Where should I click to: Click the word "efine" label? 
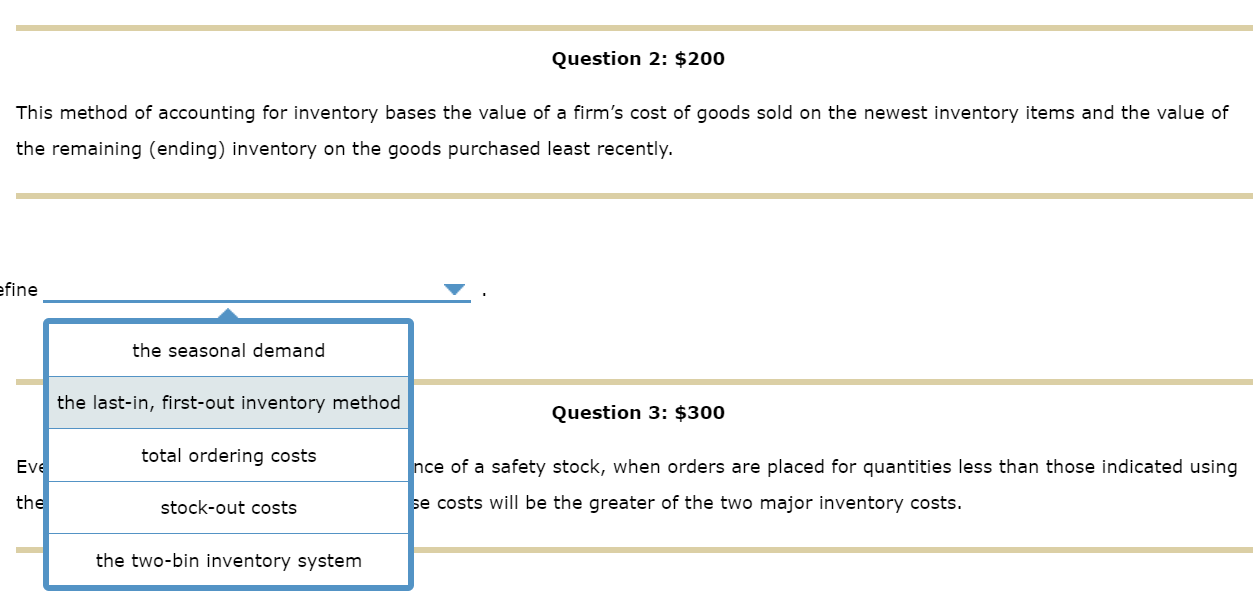[20, 289]
